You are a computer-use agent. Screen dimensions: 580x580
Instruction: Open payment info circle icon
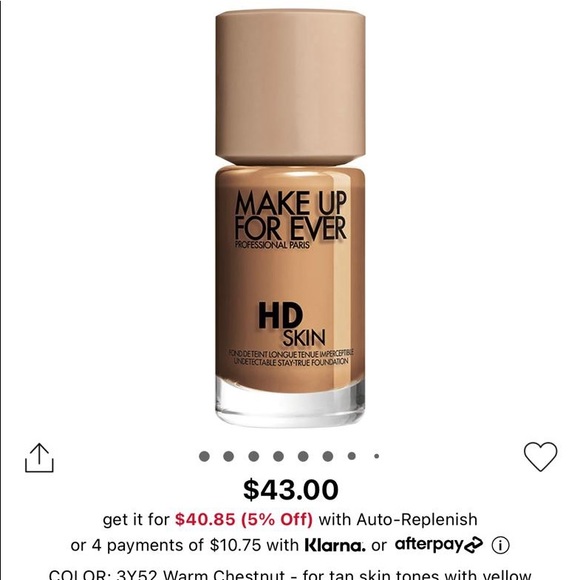point(500,545)
